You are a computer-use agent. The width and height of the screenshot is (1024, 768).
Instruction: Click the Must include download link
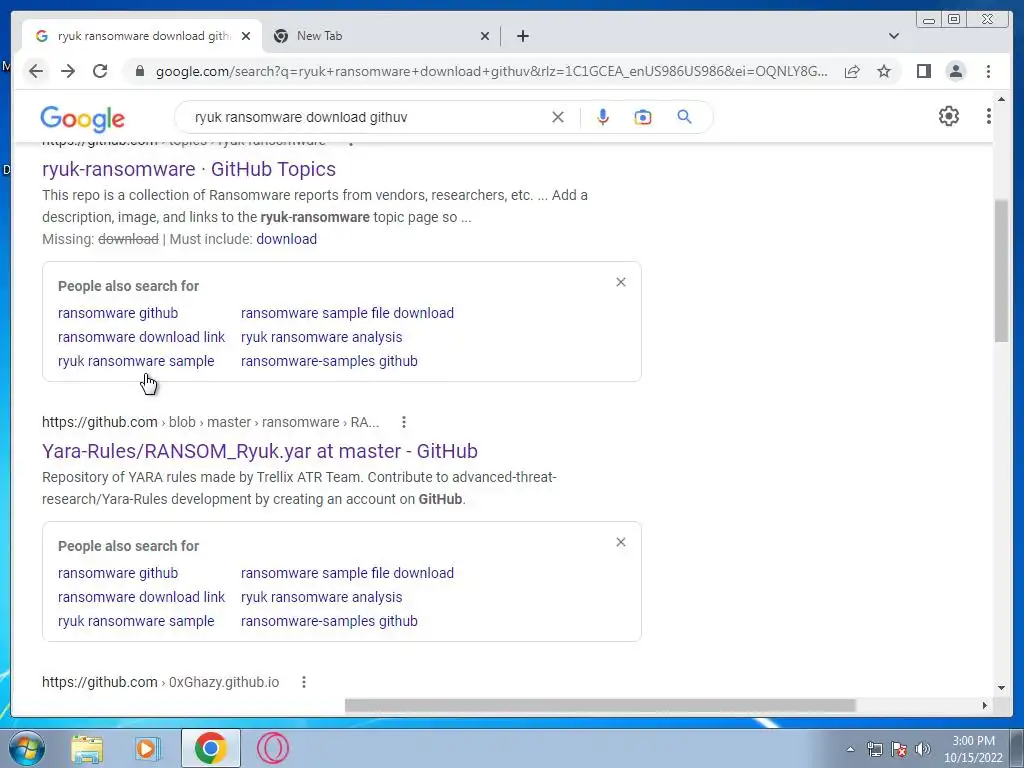(286, 239)
